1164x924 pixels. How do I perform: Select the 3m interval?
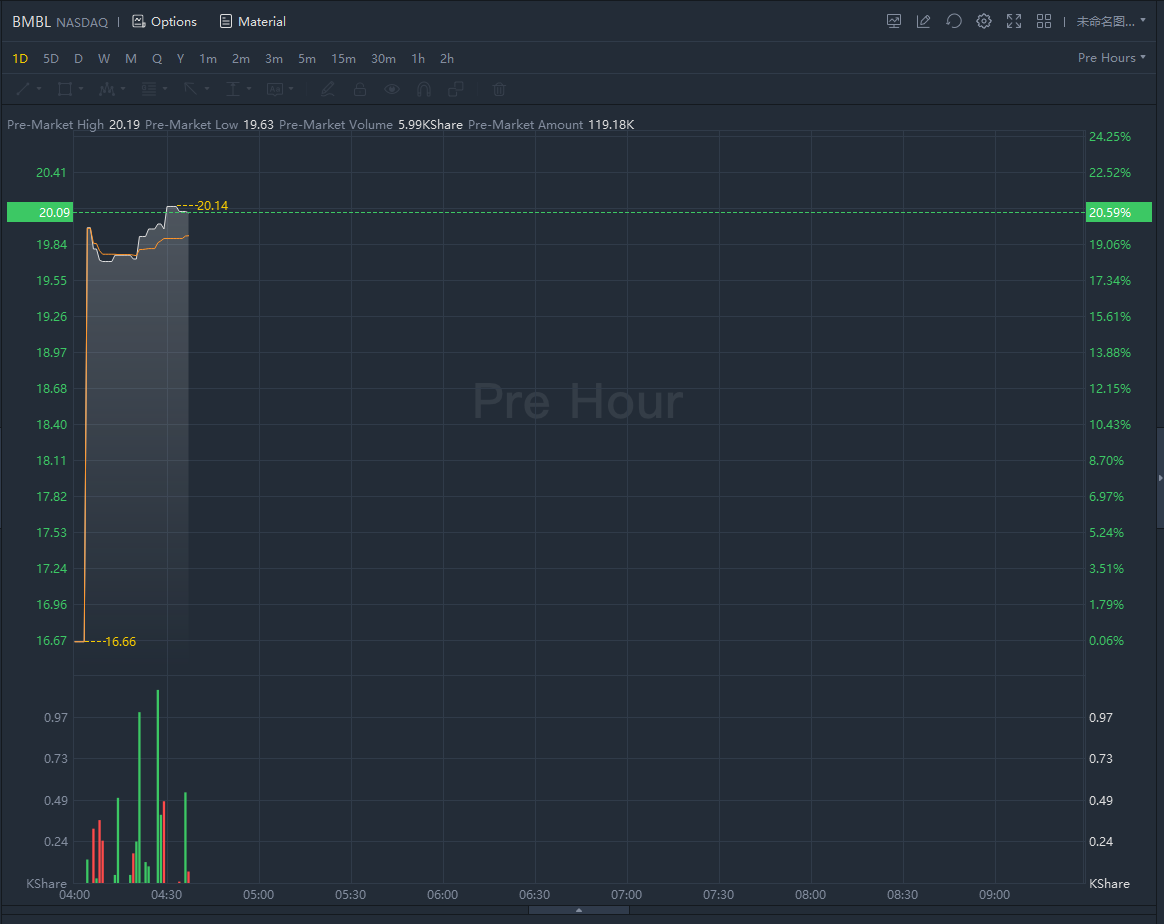click(x=274, y=59)
